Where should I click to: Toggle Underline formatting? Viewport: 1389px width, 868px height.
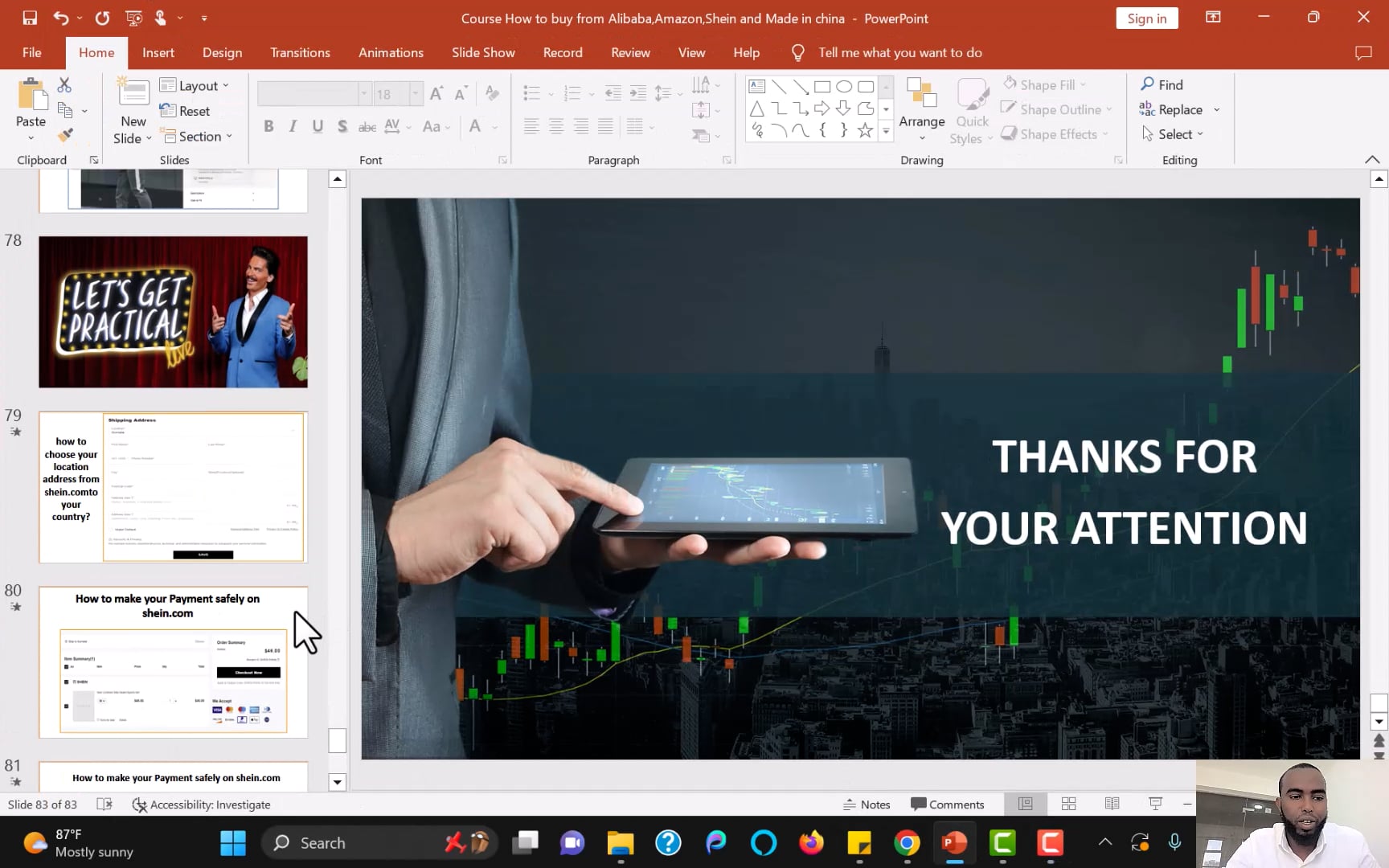[318, 126]
